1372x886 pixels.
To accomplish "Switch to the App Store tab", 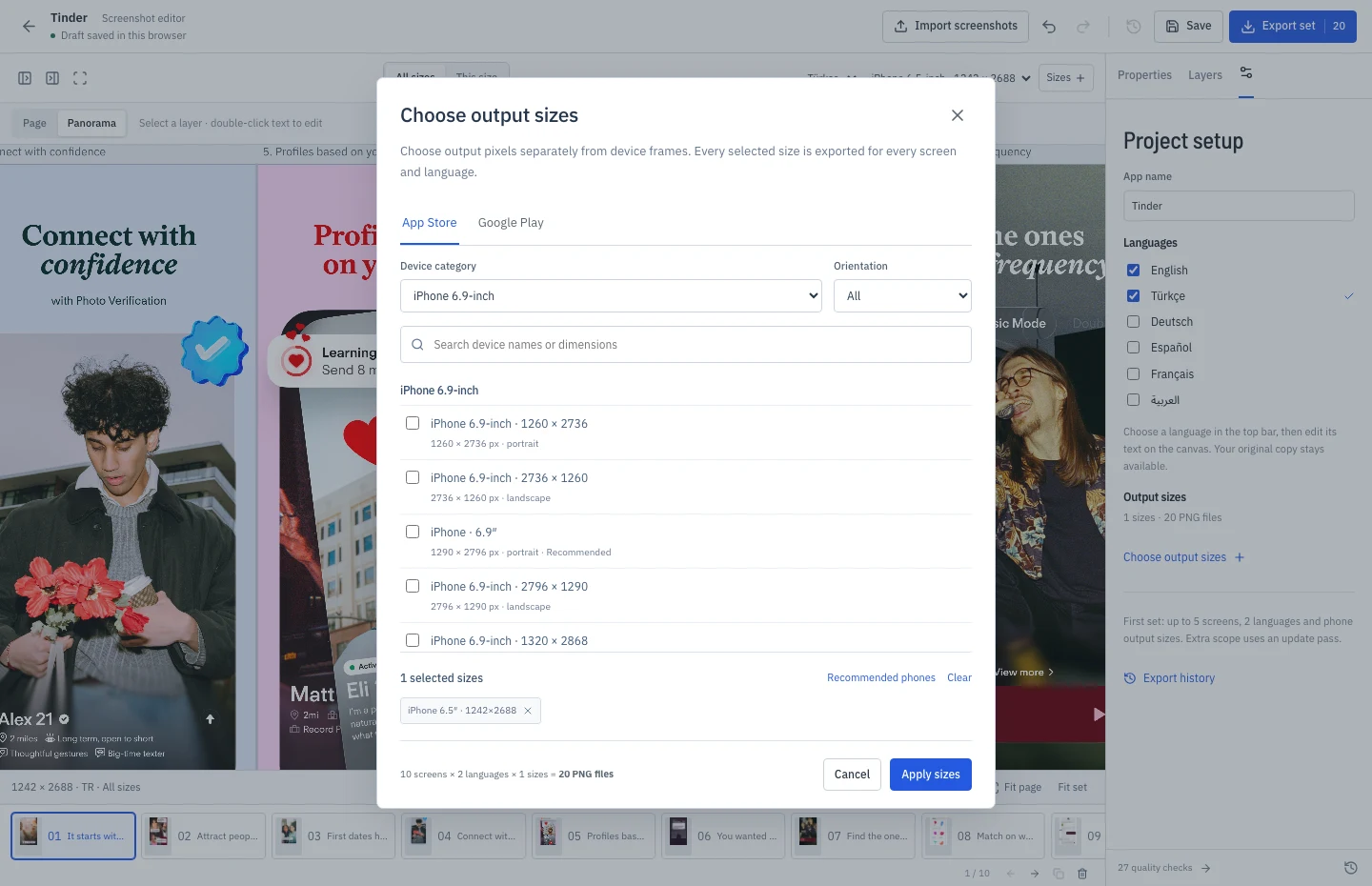I will [429, 223].
